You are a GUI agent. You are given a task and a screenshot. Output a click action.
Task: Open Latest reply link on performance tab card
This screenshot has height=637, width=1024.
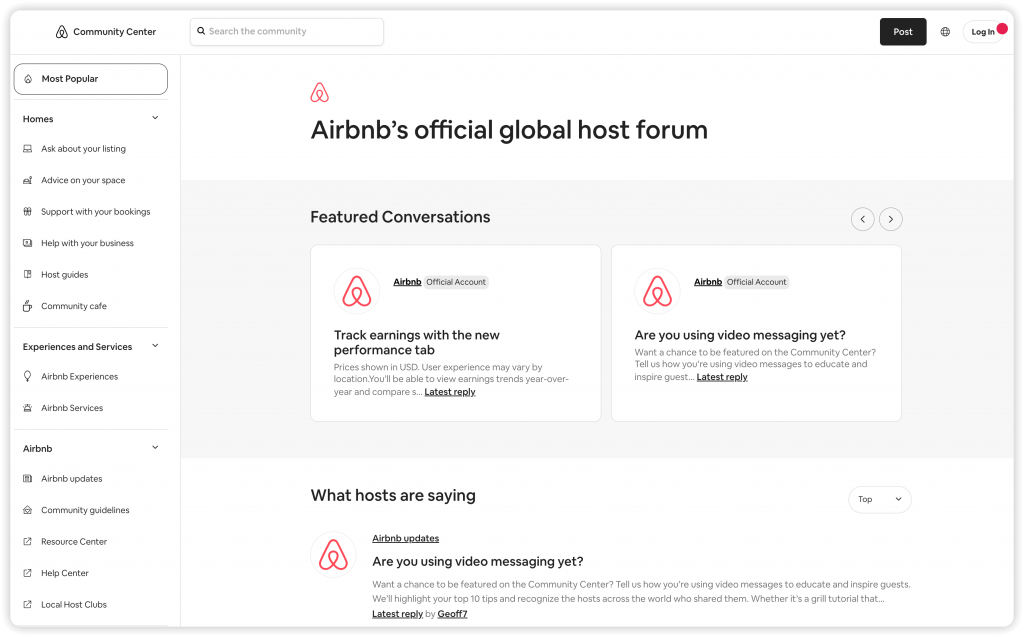pos(450,392)
